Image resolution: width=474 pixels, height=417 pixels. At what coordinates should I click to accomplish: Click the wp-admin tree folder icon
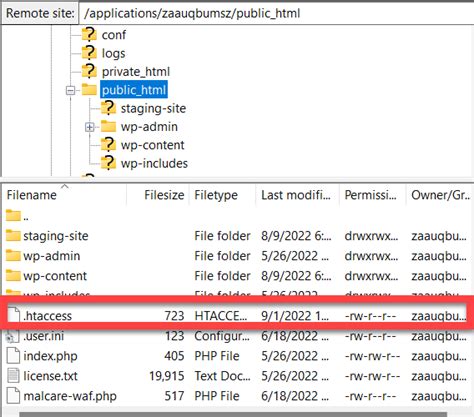(x=108, y=126)
